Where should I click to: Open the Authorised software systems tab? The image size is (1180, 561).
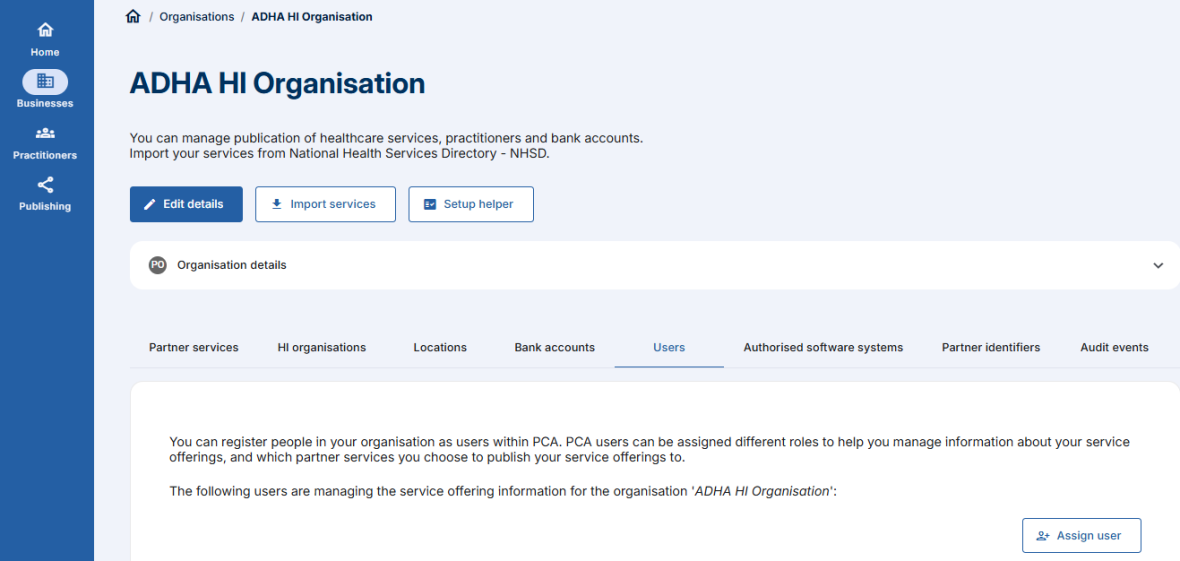click(823, 347)
